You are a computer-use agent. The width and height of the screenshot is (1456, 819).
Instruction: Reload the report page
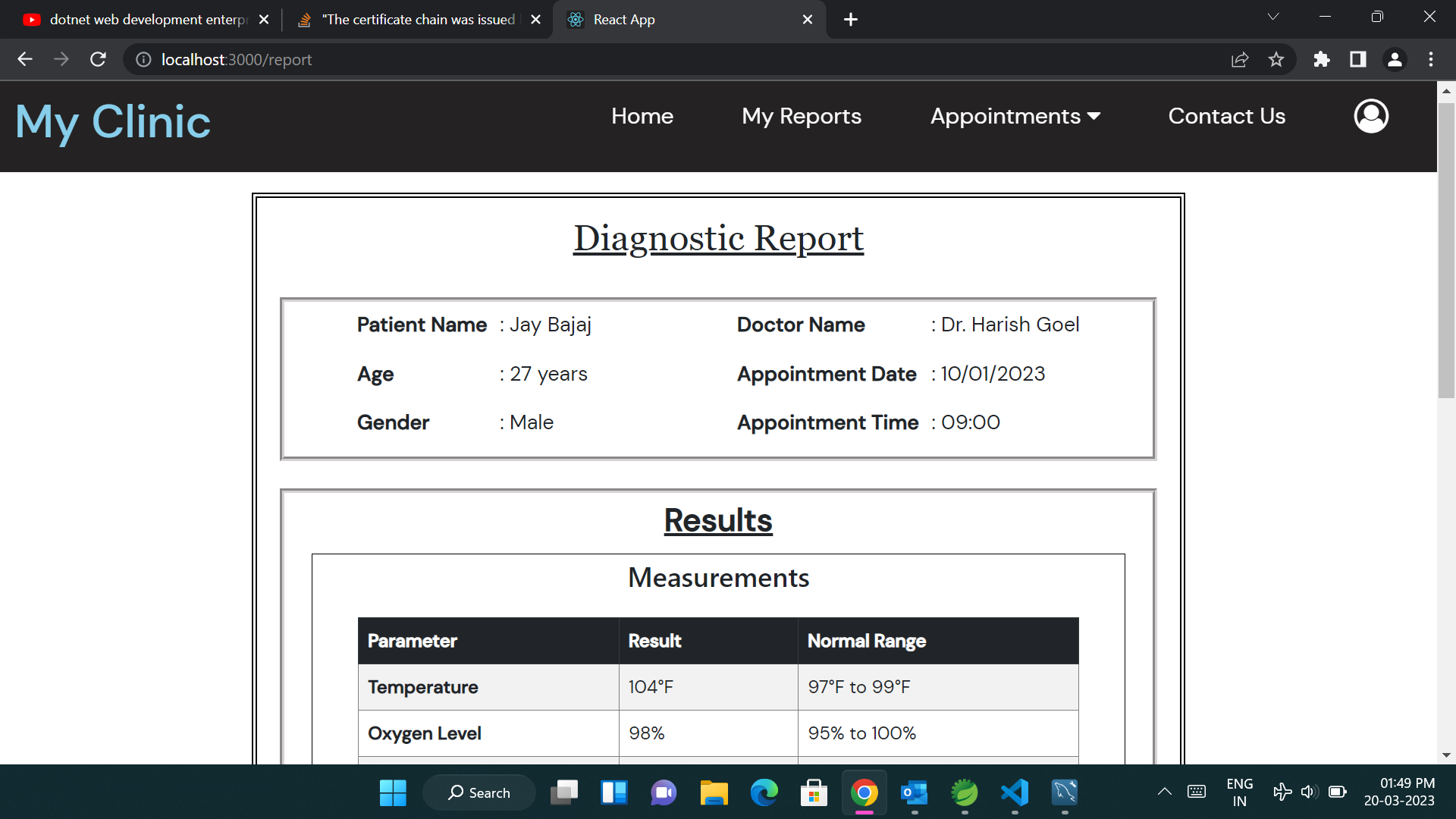point(98,59)
